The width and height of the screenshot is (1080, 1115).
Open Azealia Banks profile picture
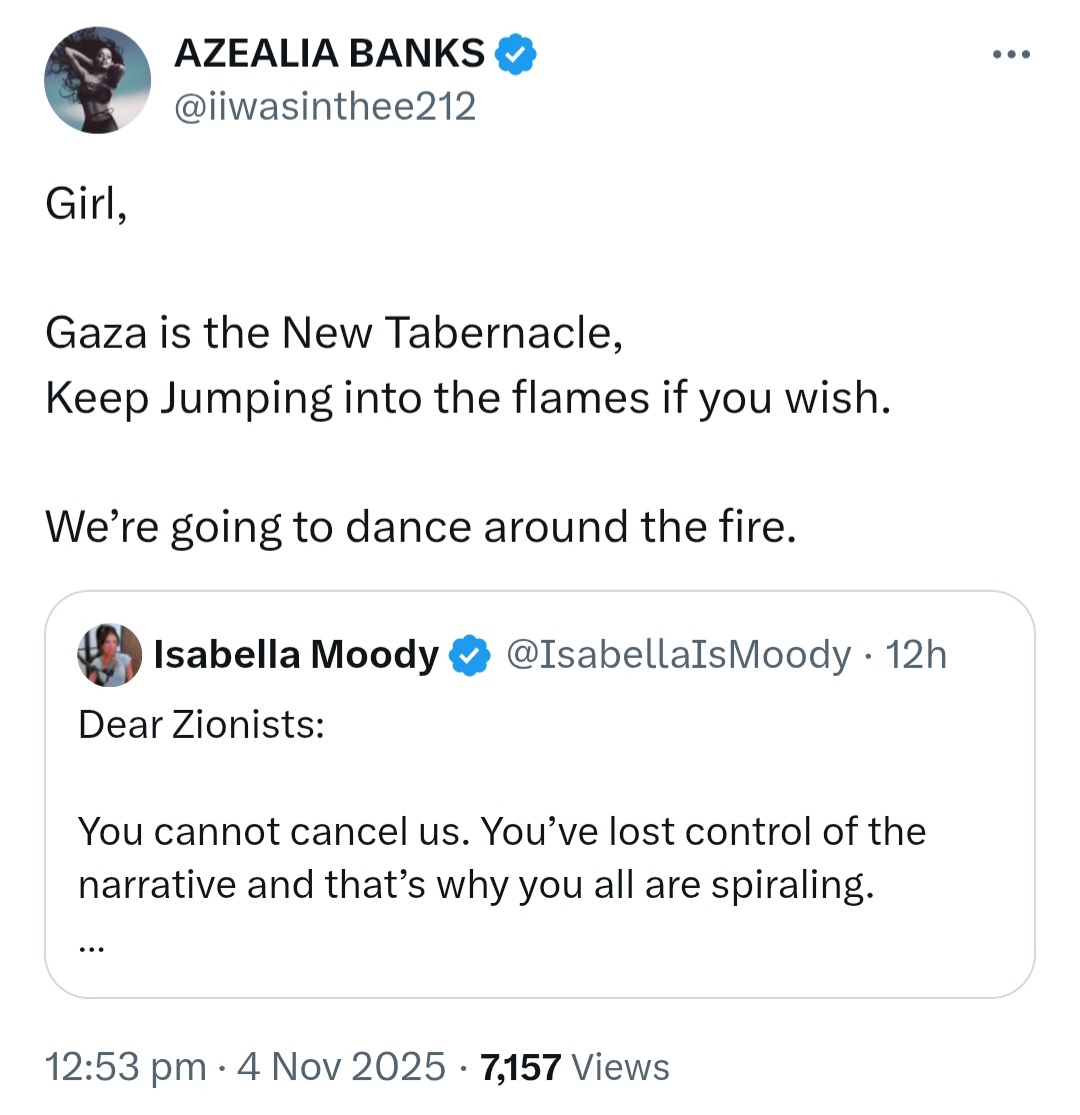click(97, 80)
